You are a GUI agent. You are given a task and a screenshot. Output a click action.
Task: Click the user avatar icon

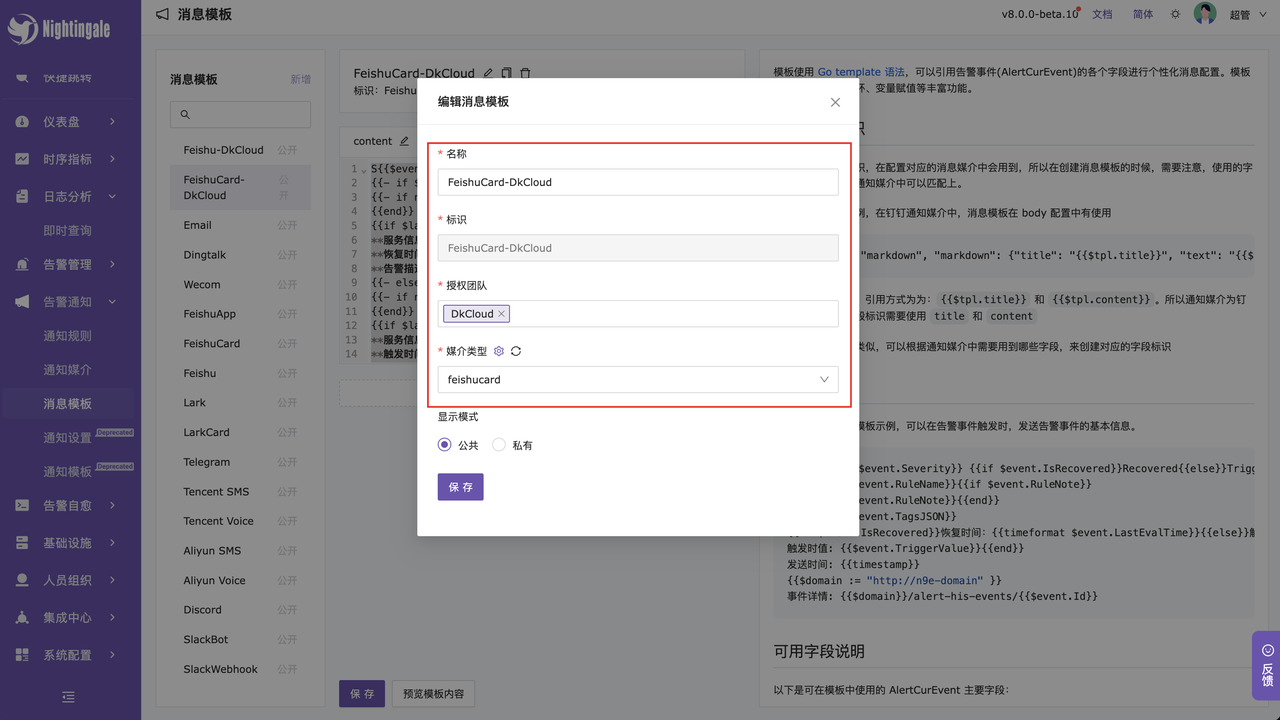(1205, 14)
